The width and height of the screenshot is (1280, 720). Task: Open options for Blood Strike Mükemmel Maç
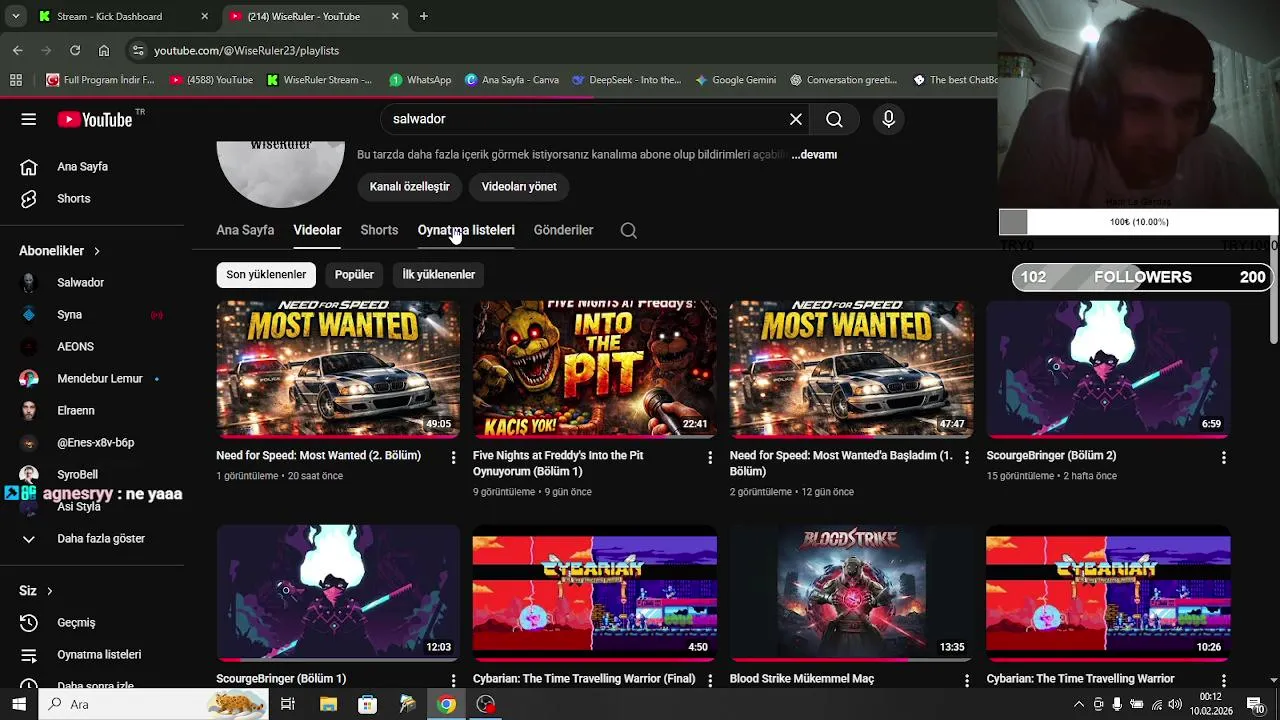pos(966,680)
